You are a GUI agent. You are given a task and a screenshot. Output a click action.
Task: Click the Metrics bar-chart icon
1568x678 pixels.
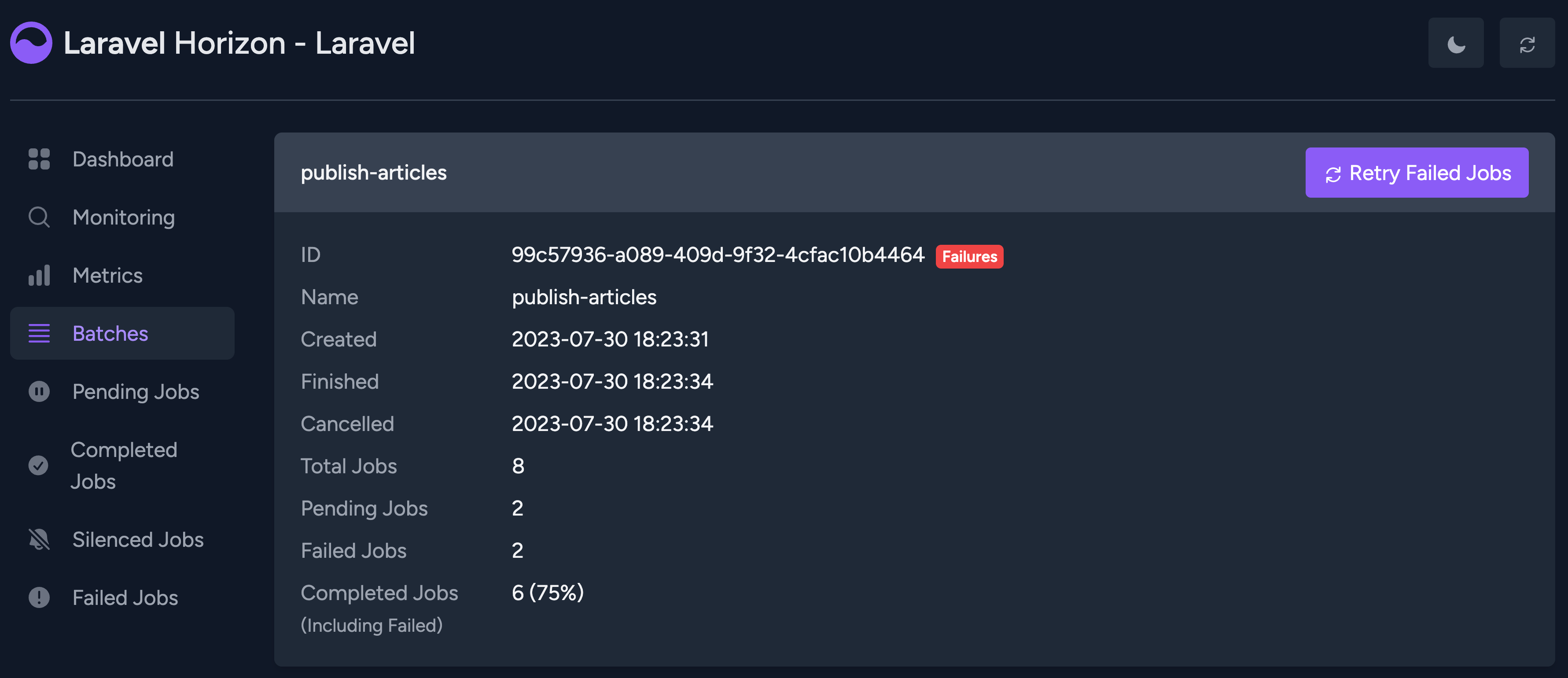tap(39, 275)
